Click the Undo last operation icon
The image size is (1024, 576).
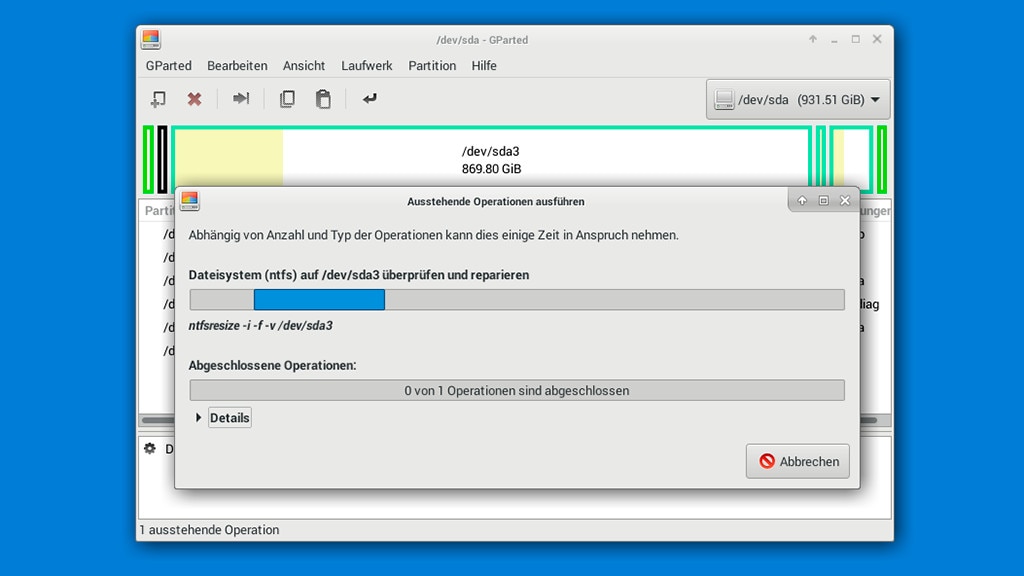click(370, 99)
